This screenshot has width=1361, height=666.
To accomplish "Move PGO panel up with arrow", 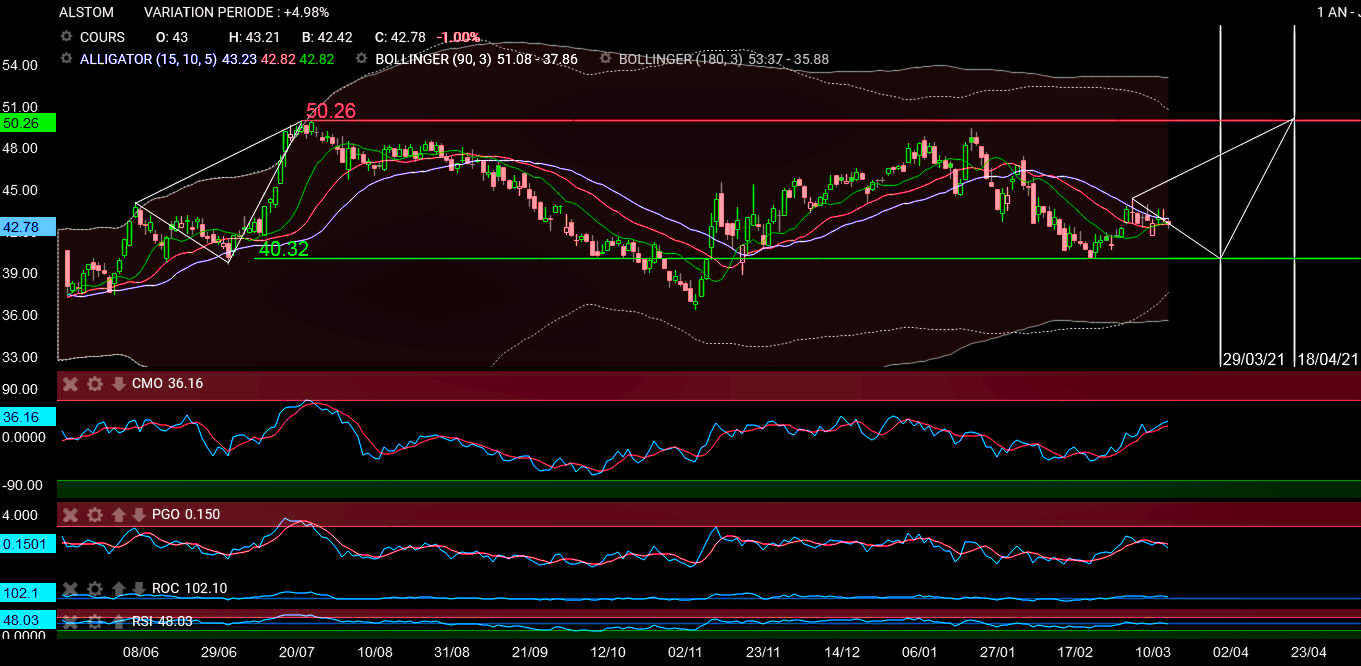I will (118, 514).
